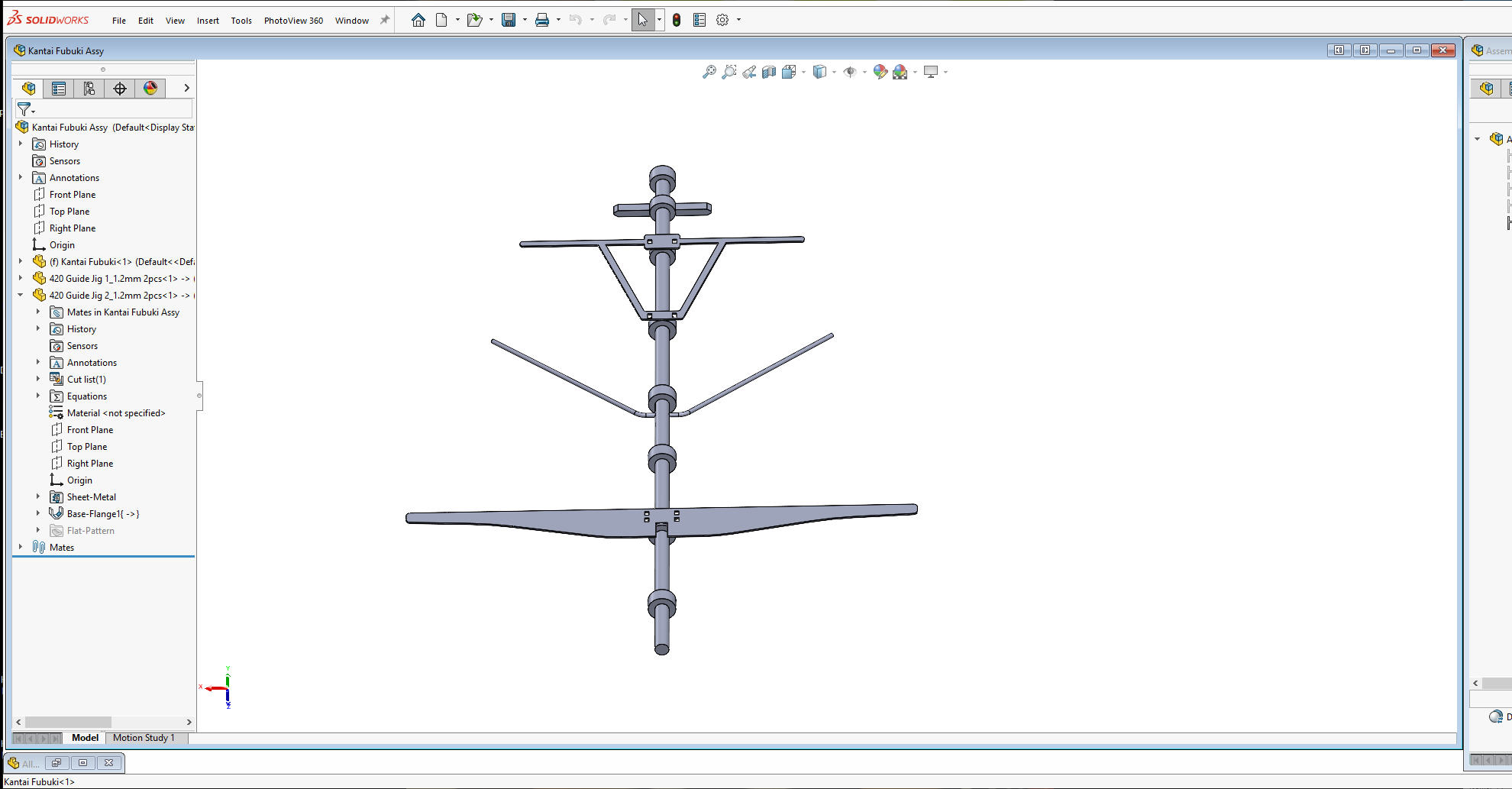The width and height of the screenshot is (1512, 789).
Task: Open the Options gear dropdown arrow
Action: [x=738, y=20]
